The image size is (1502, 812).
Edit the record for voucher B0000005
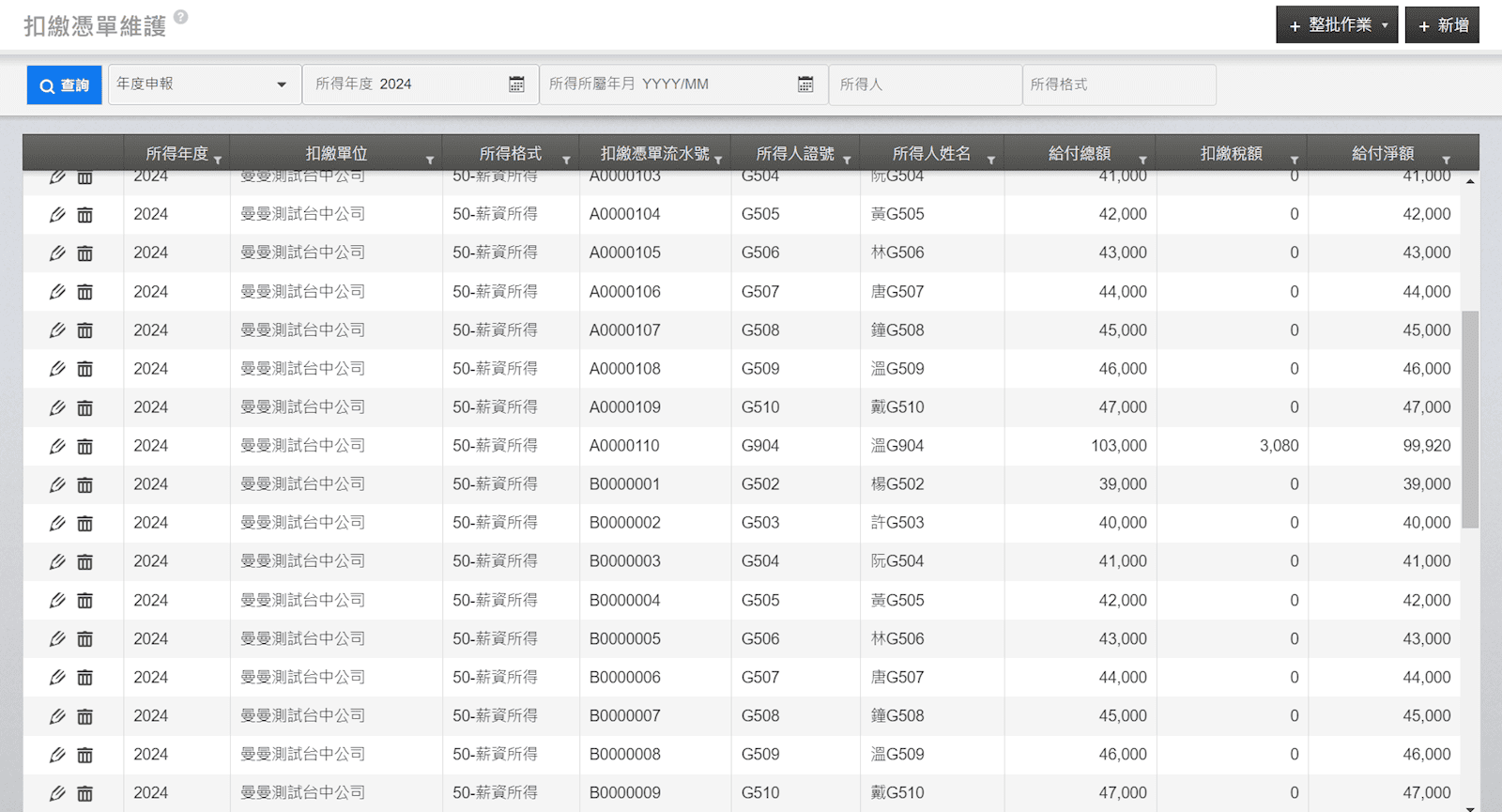click(57, 639)
